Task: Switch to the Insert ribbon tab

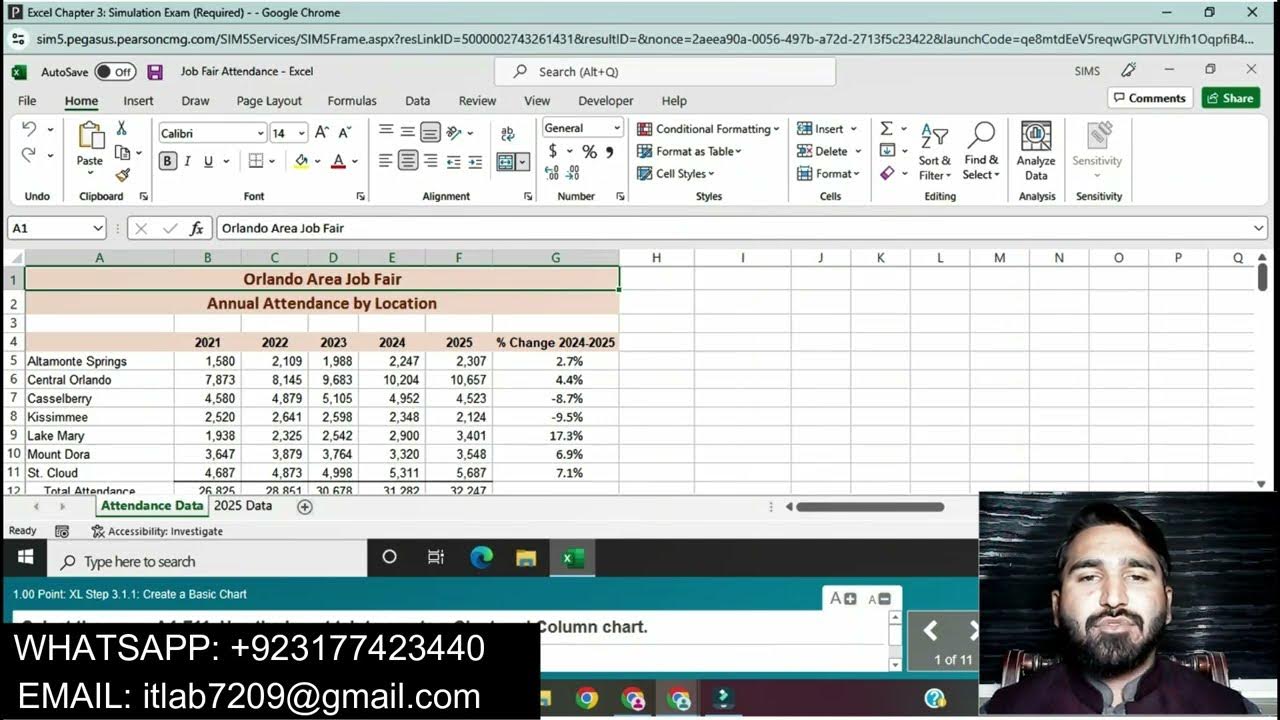Action: [138, 101]
